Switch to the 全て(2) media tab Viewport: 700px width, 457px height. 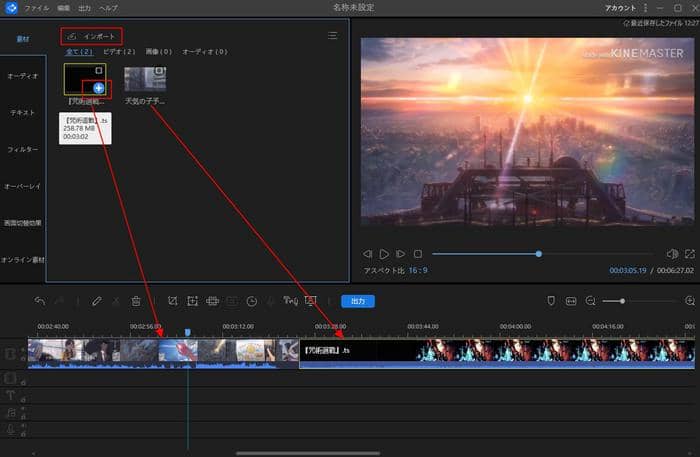(x=79, y=52)
